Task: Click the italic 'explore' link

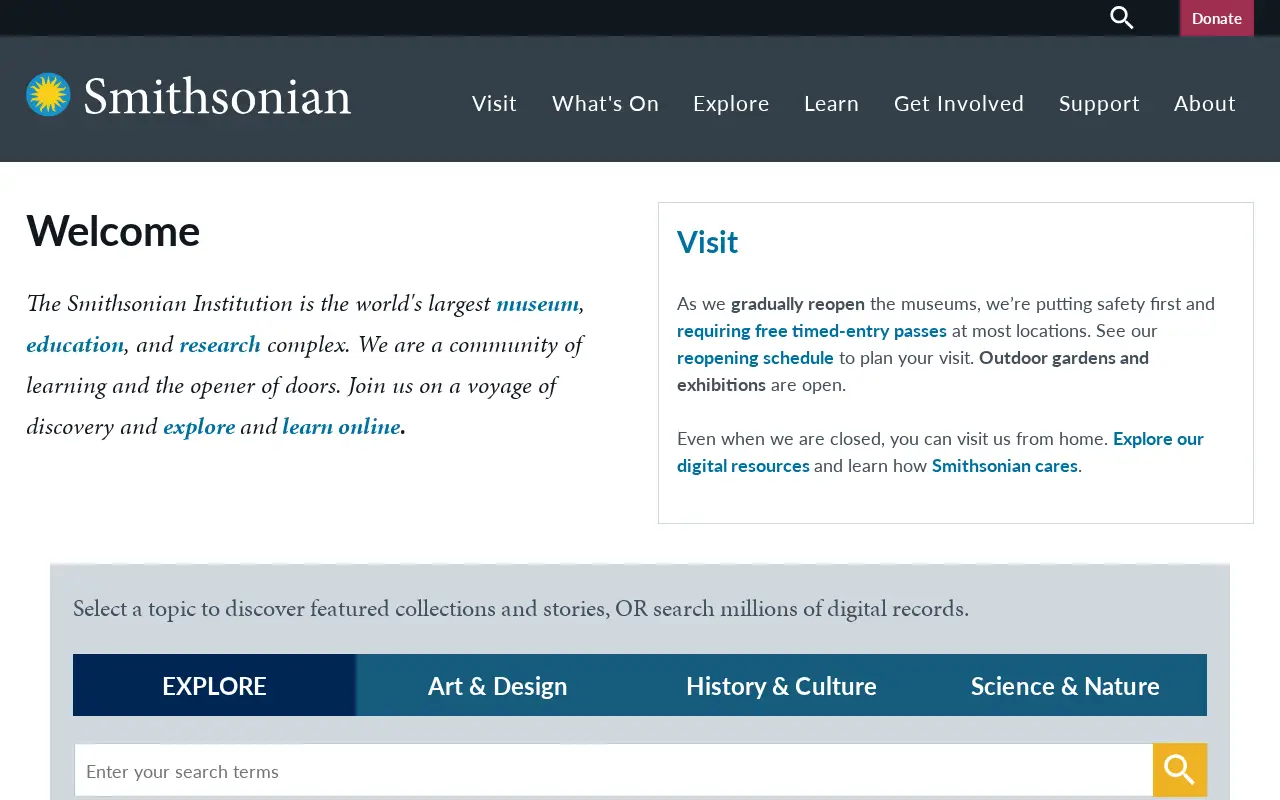Action: click(x=199, y=426)
